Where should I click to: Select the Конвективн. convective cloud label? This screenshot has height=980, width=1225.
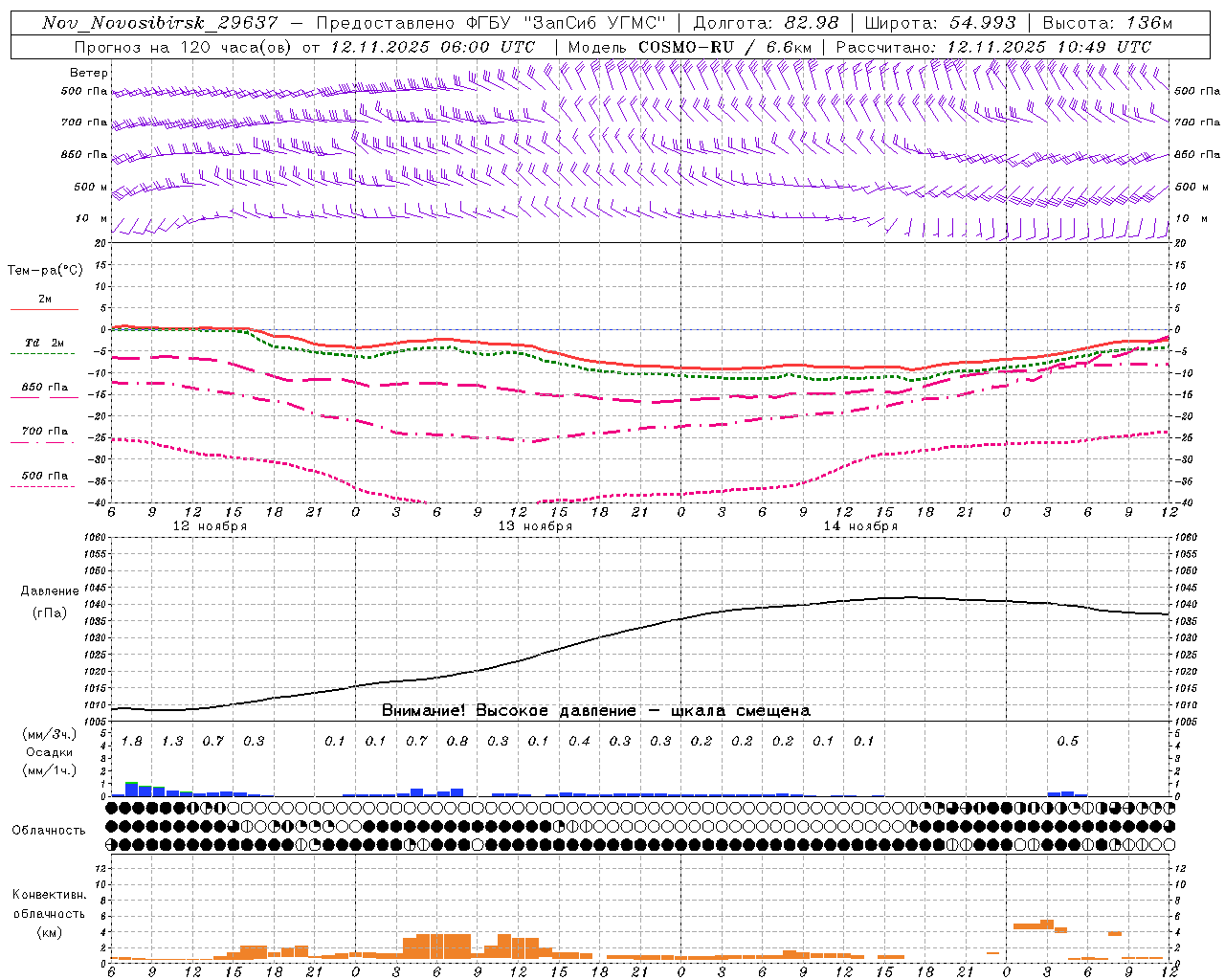click(49, 895)
